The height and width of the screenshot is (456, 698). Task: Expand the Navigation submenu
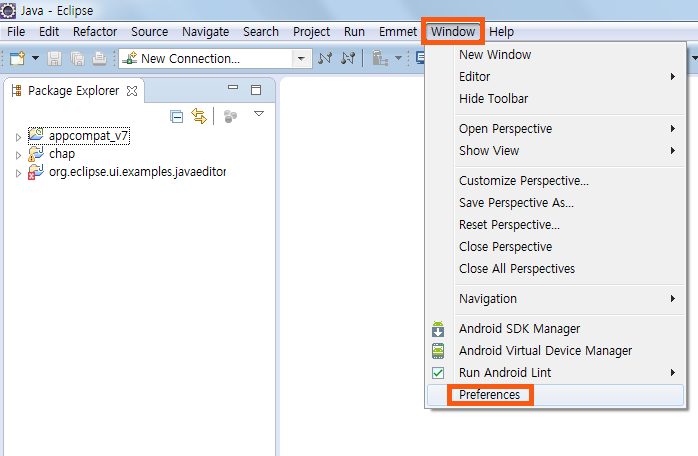(x=556, y=299)
